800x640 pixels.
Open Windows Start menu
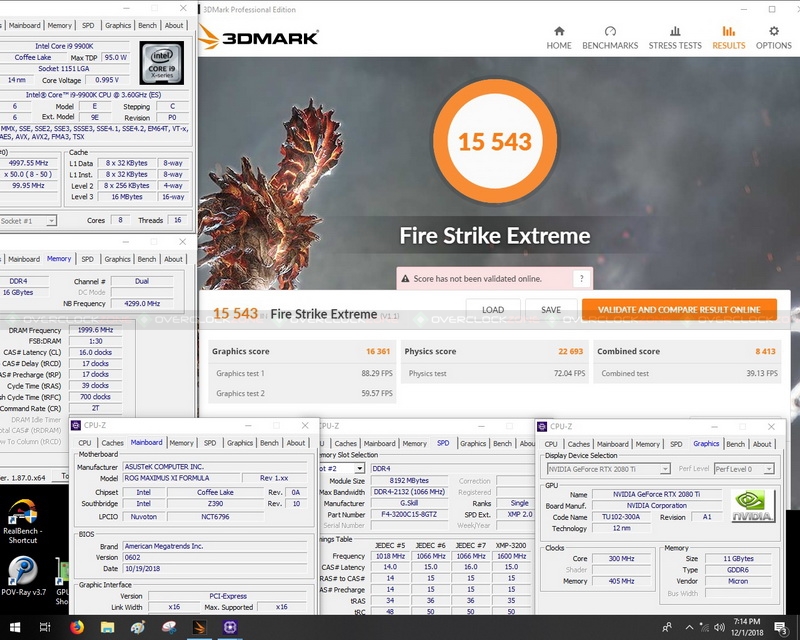click(x=14, y=627)
